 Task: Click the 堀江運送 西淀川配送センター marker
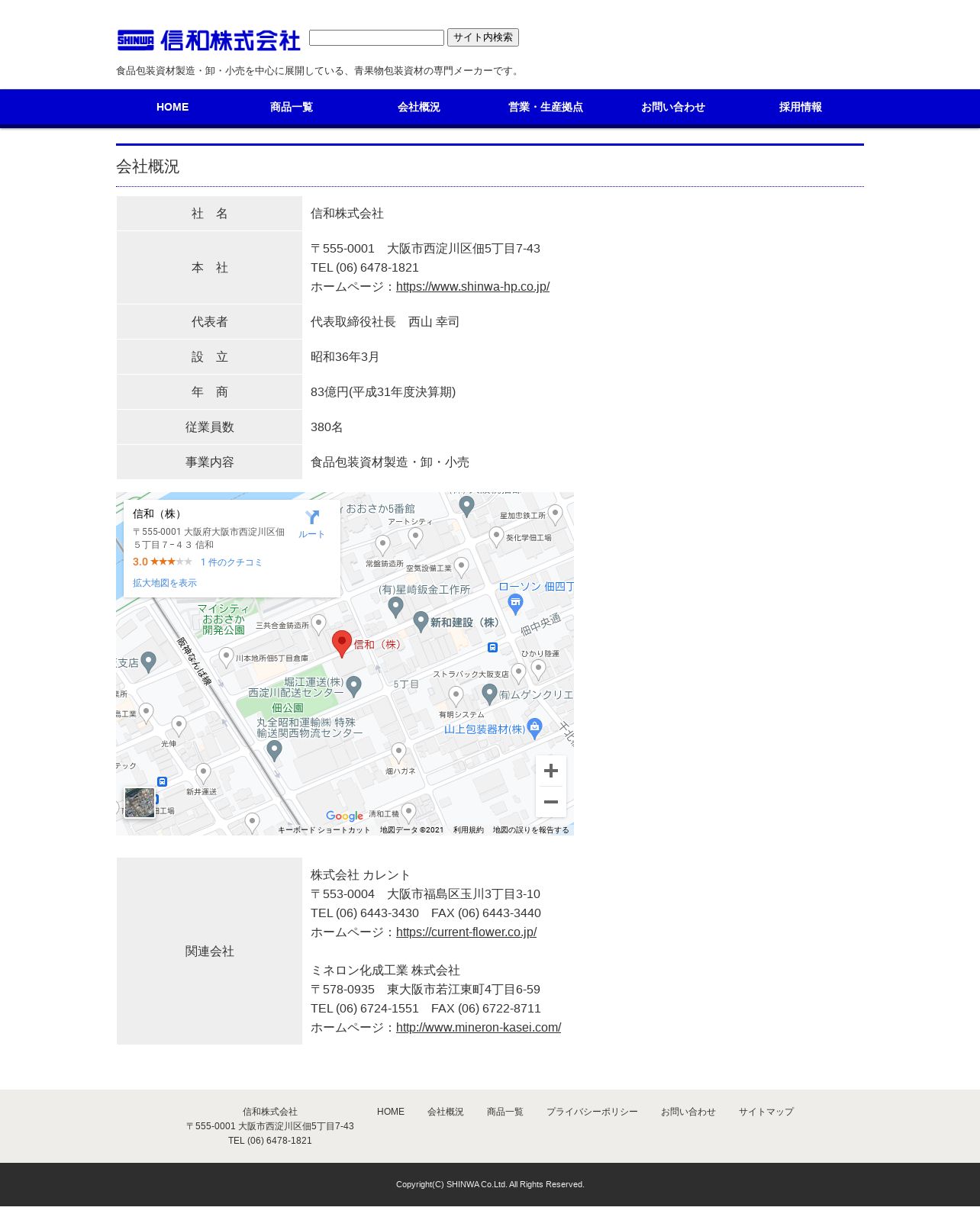pyautogui.click(x=353, y=687)
